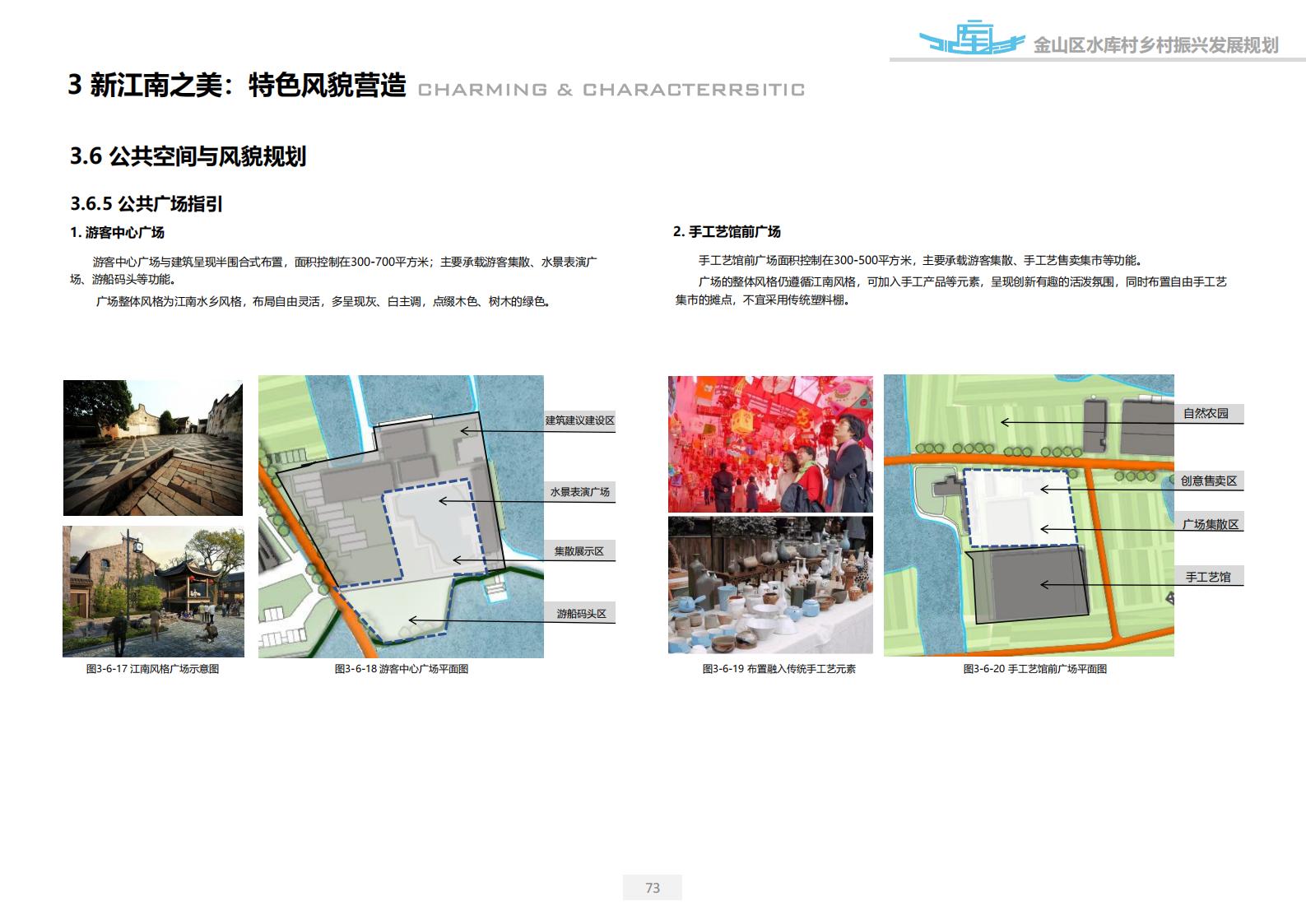This screenshot has height=924, width=1306.
Task: Click sentence 广场整体风格为江南水乡风格
Action: (x=323, y=302)
